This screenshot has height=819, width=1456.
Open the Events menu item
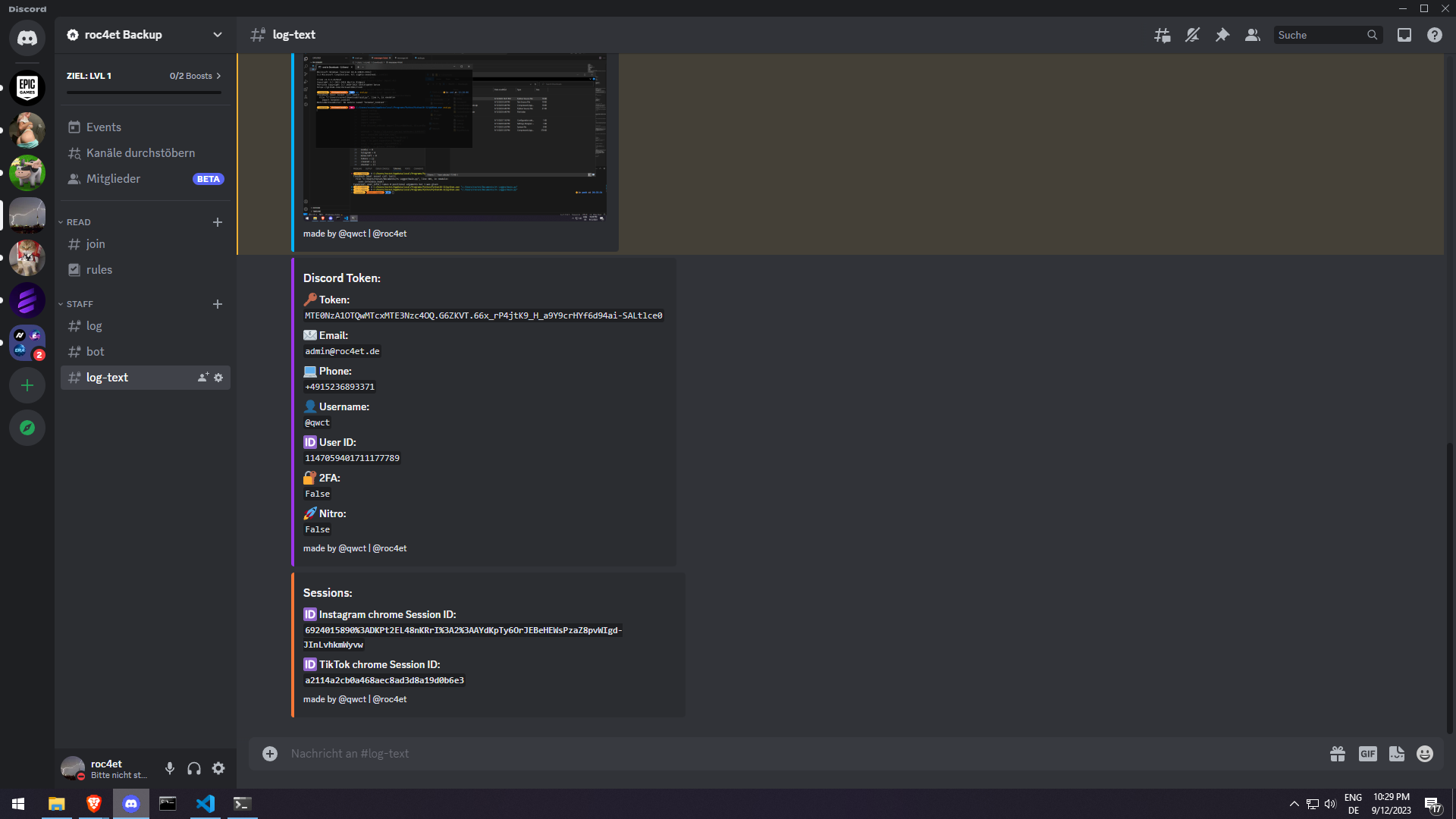pos(104,127)
